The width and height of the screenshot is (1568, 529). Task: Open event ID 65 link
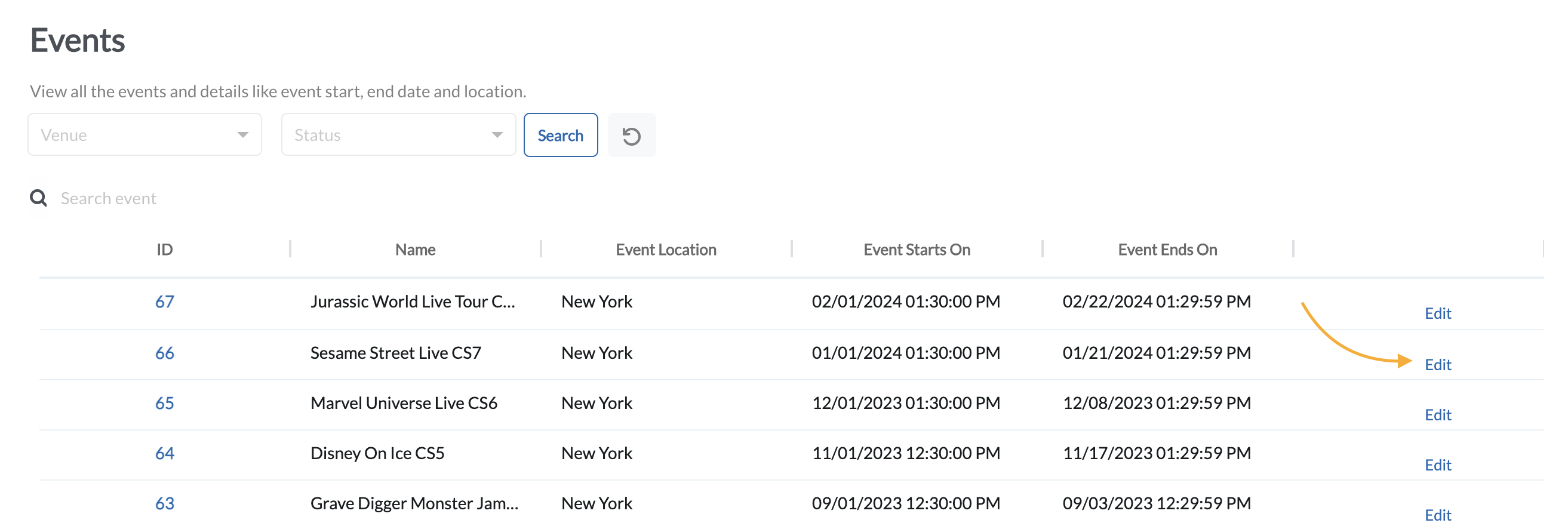(164, 403)
